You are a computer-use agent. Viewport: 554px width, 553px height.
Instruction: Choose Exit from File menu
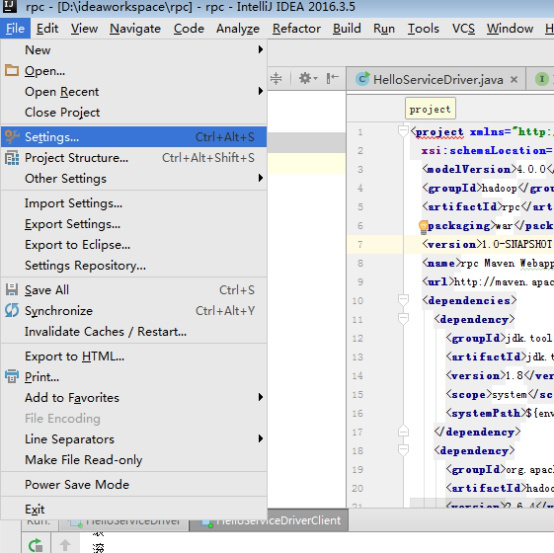tap(134, 509)
